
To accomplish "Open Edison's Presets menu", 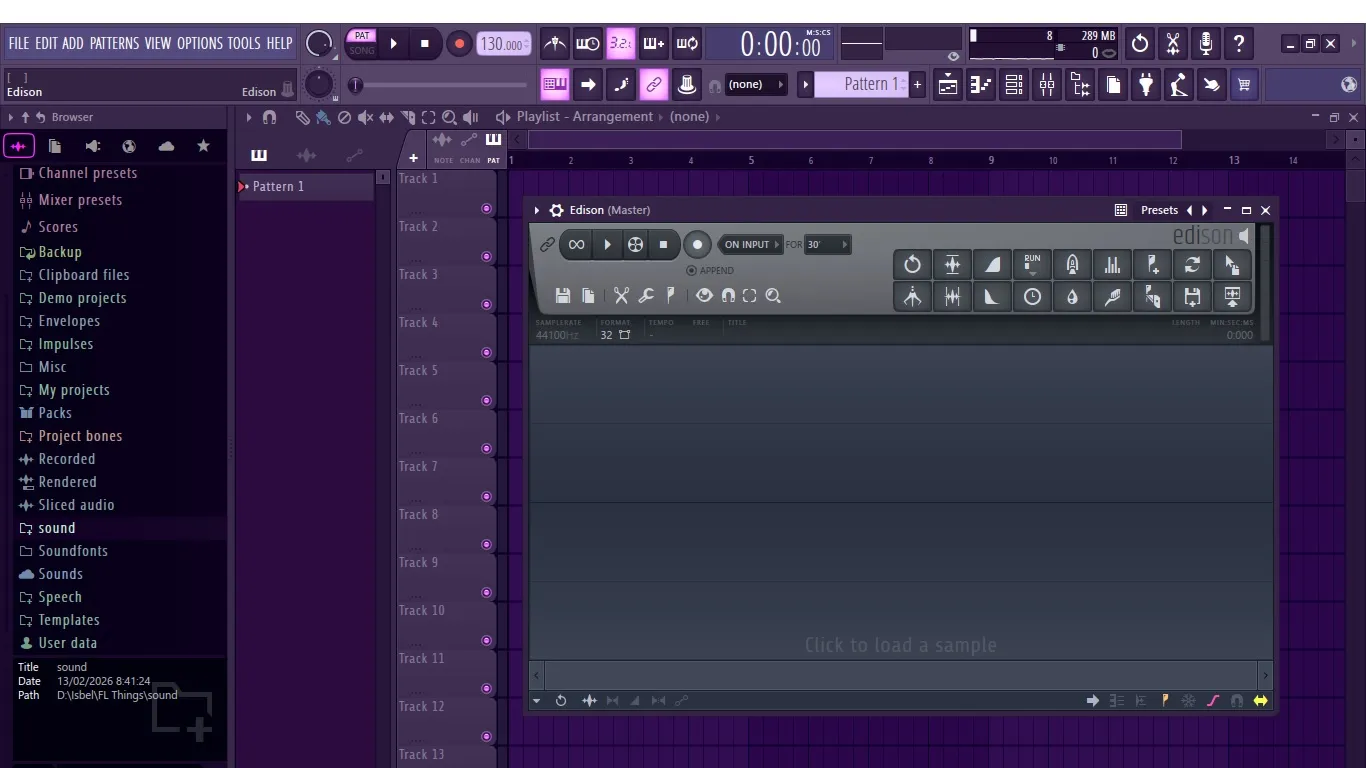I will [x=1159, y=210].
